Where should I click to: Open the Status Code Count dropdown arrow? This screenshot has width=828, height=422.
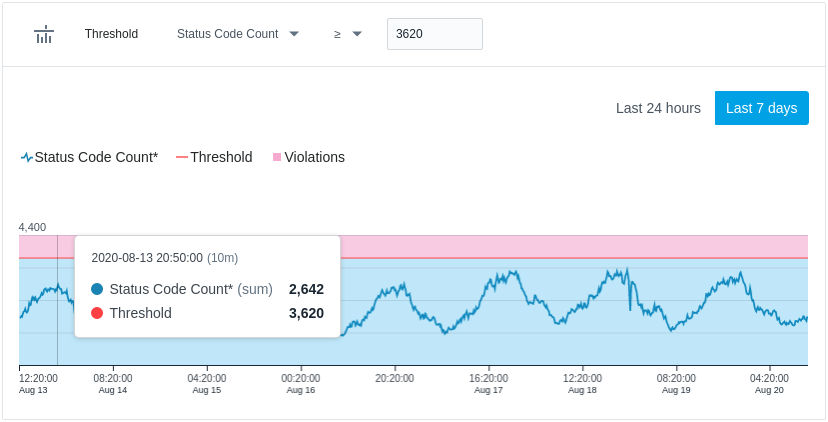click(x=294, y=34)
